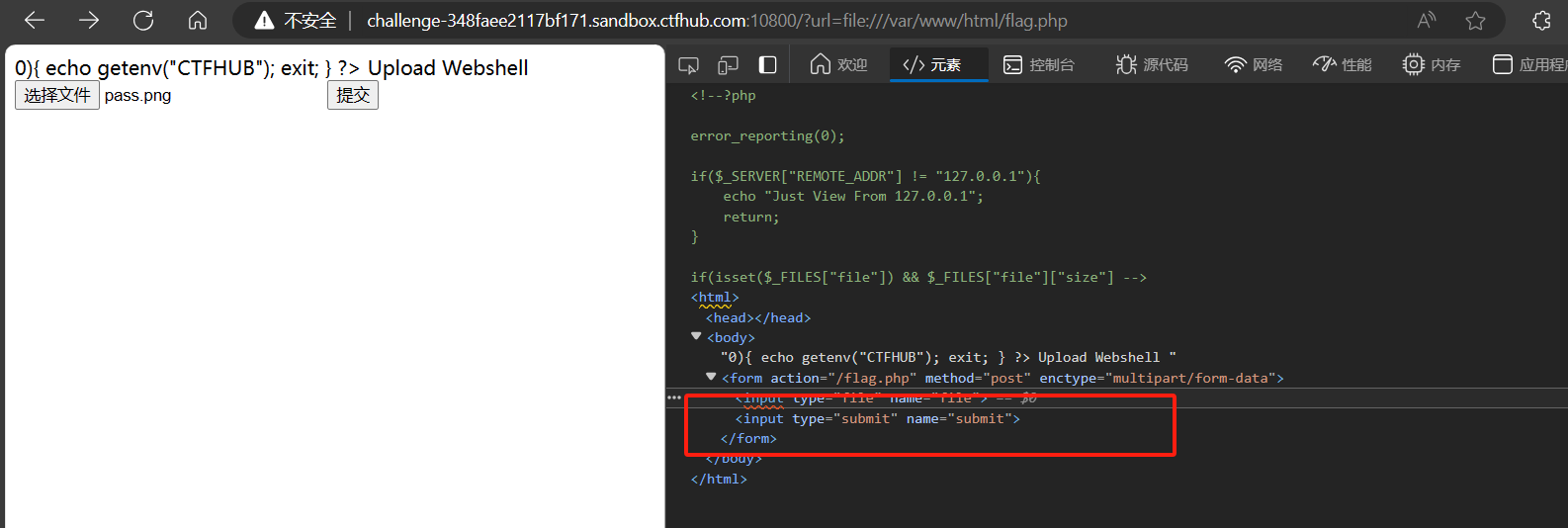Image resolution: width=1568 pixels, height=528 pixels.
Task: Collapse the form element node
Action: 711,377
